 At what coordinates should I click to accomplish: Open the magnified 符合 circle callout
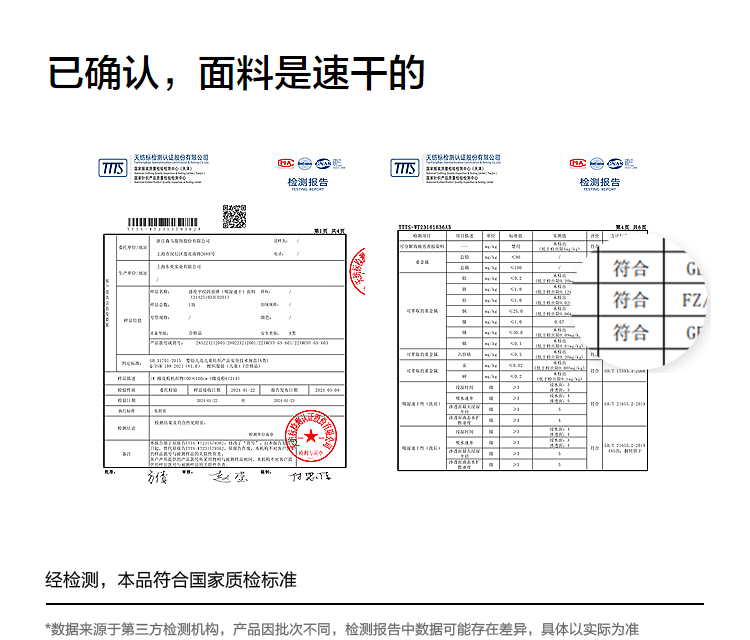click(641, 301)
